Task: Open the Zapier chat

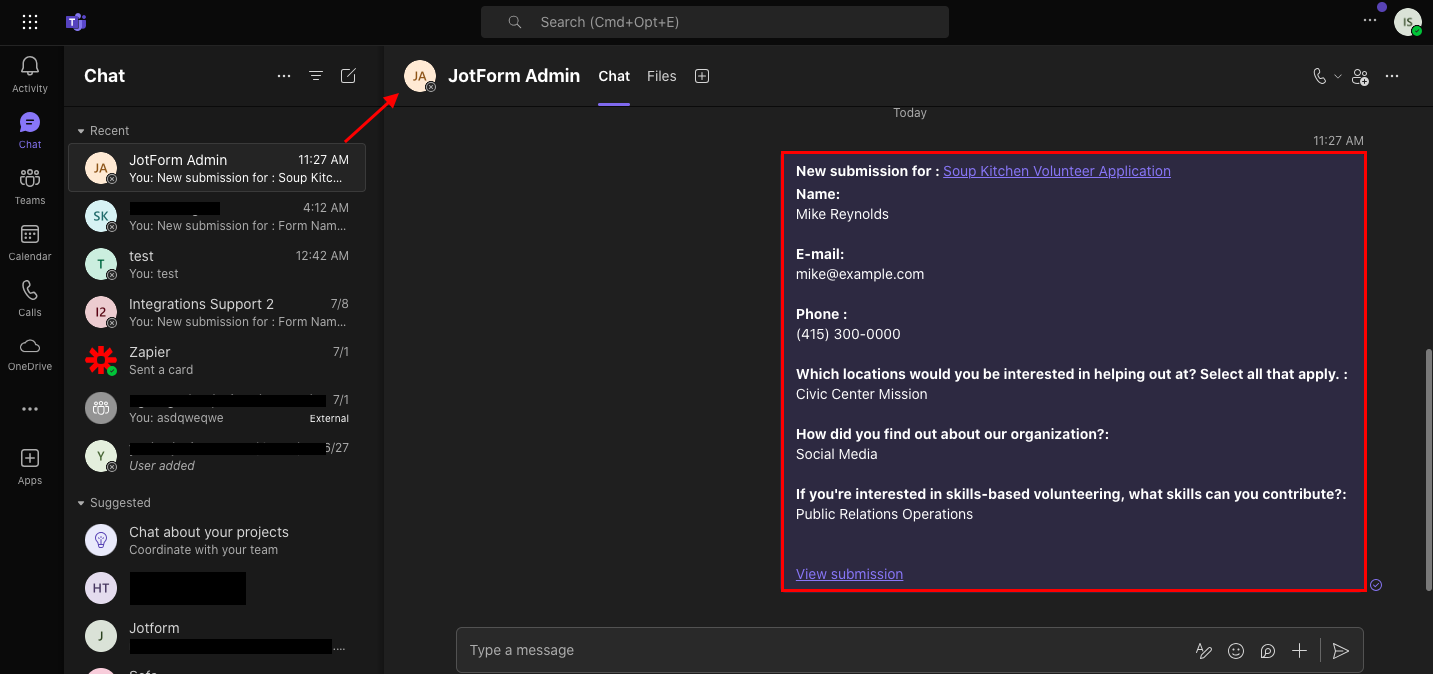Action: click(x=217, y=360)
